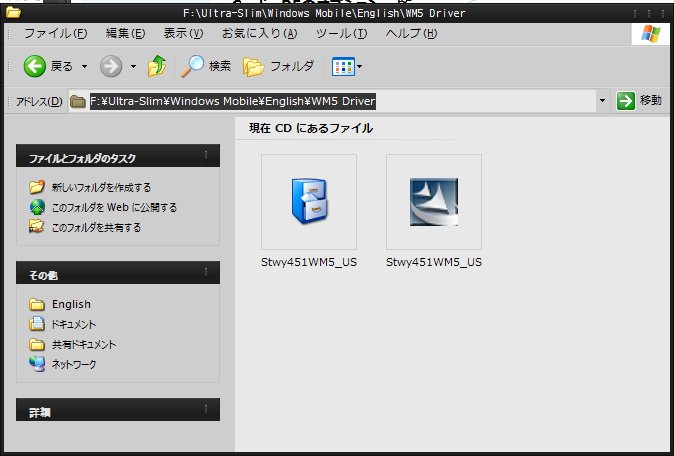Select the file cabinet Stwy451WM5_US thumbnail
Image resolution: width=674 pixels, height=456 pixels.
point(309,202)
